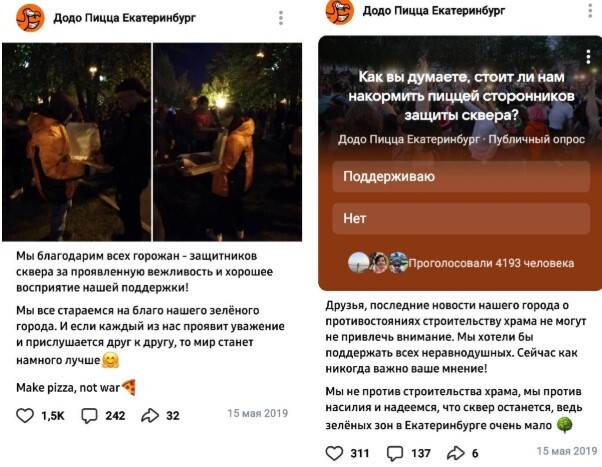Open the left post's three-dot options menu

click(x=281, y=18)
